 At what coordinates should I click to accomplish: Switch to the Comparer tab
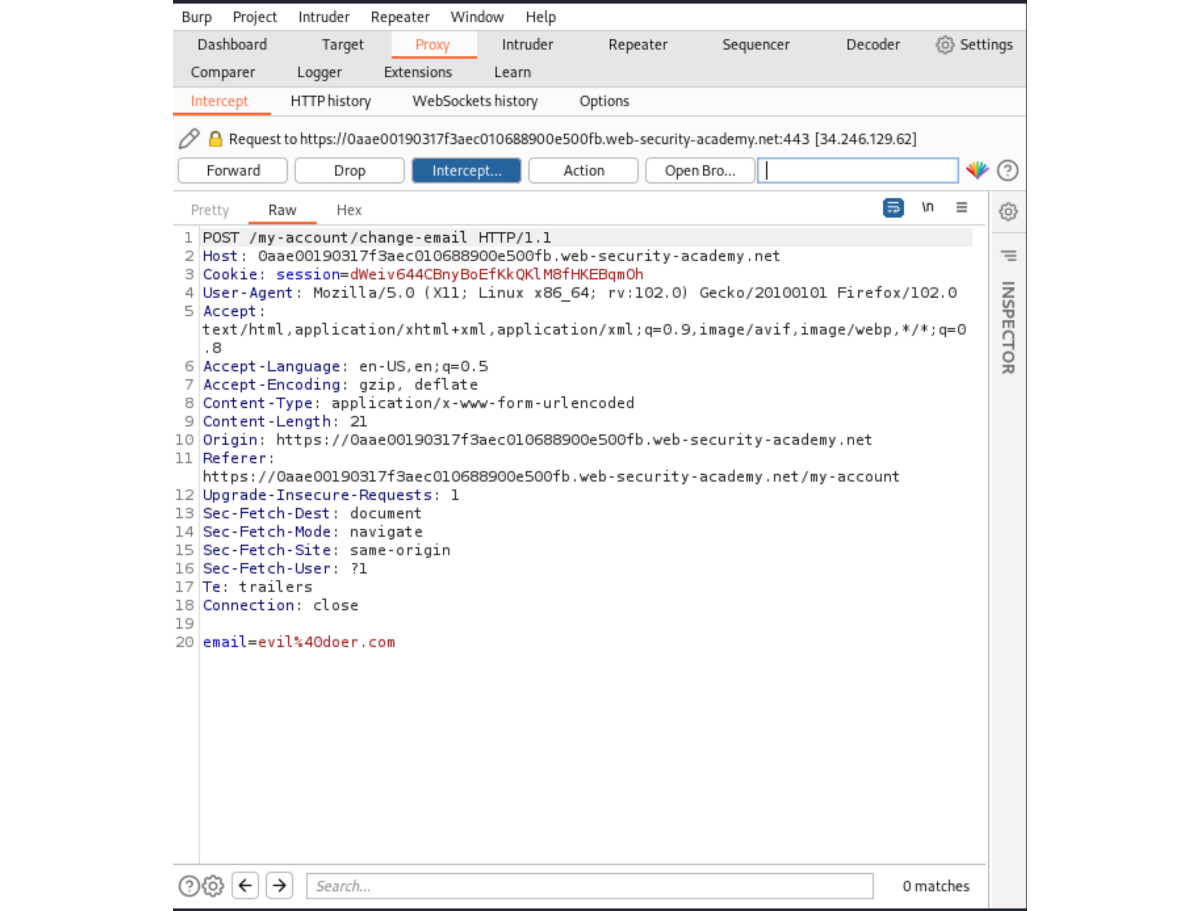(x=223, y=73)
